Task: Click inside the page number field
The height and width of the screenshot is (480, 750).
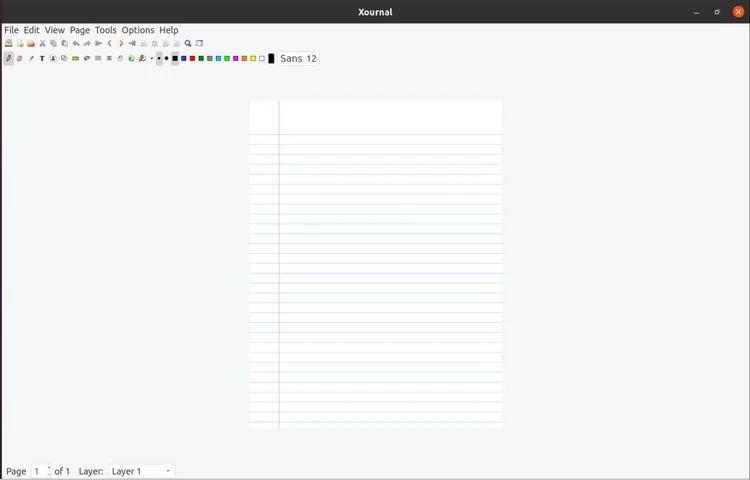Action: 38,471
